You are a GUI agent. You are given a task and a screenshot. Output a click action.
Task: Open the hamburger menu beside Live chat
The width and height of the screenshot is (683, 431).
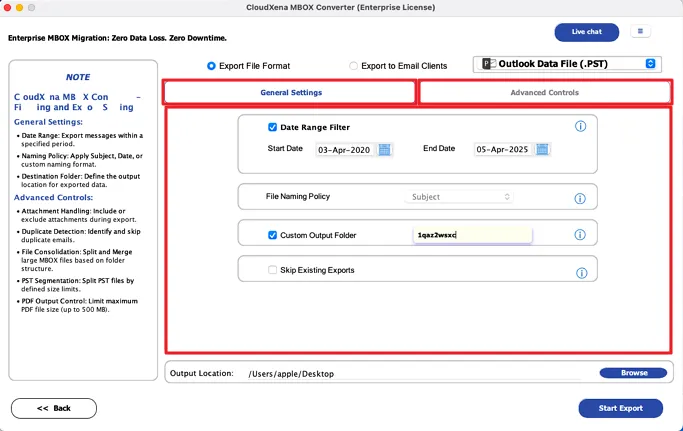[640, 31]
